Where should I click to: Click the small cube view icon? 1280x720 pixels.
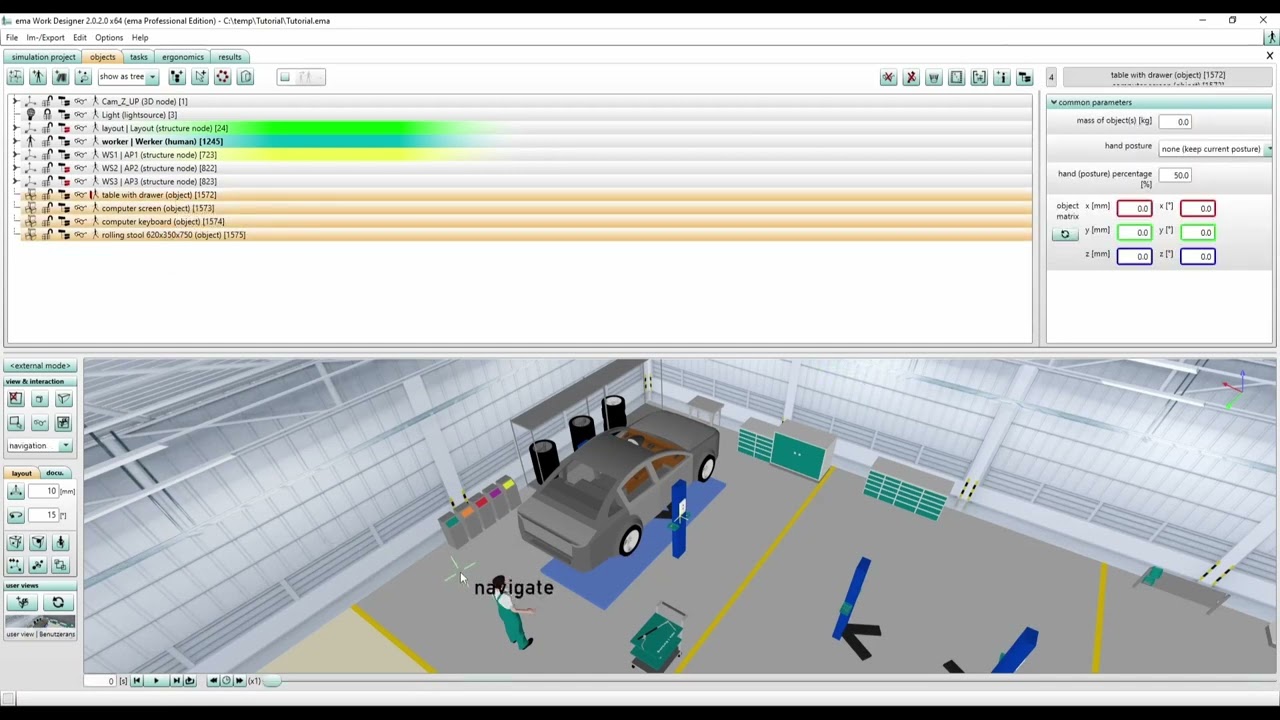tap(39, 399)
